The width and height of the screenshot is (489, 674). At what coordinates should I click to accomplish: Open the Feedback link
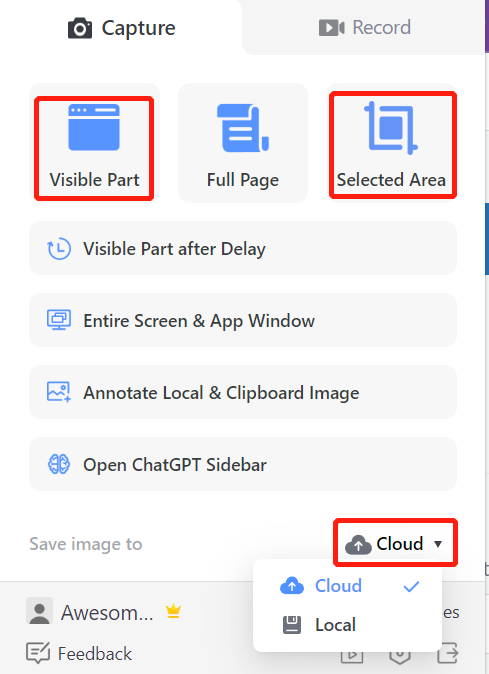coord(79,653)
